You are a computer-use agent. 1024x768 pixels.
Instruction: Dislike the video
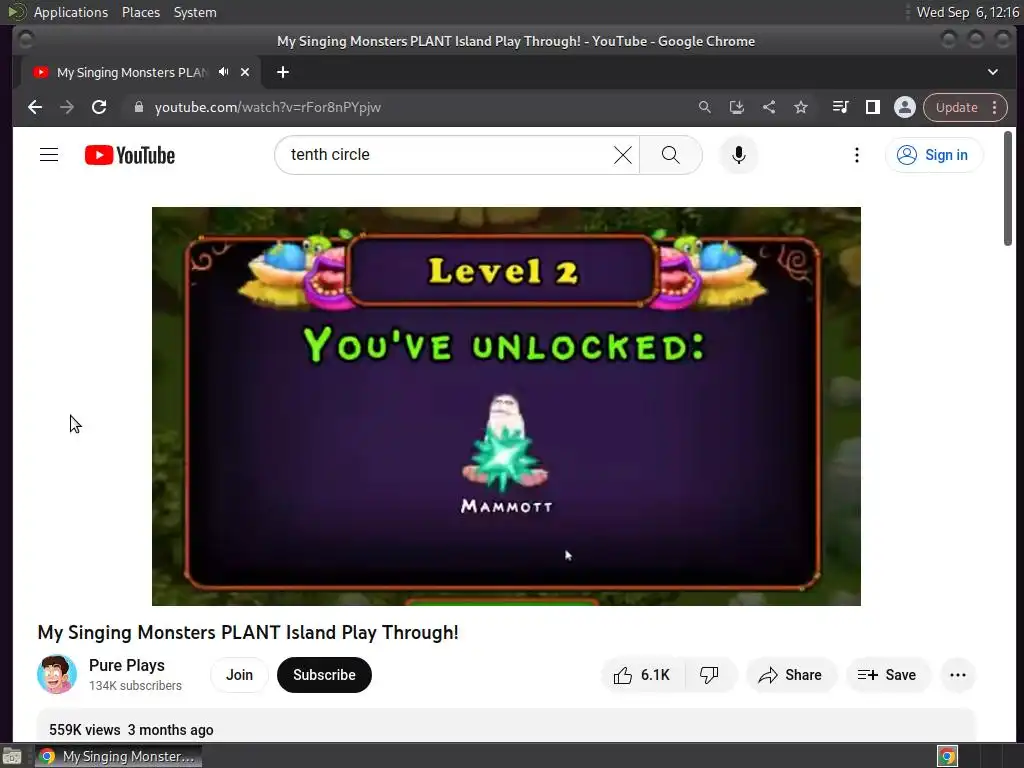711,675
